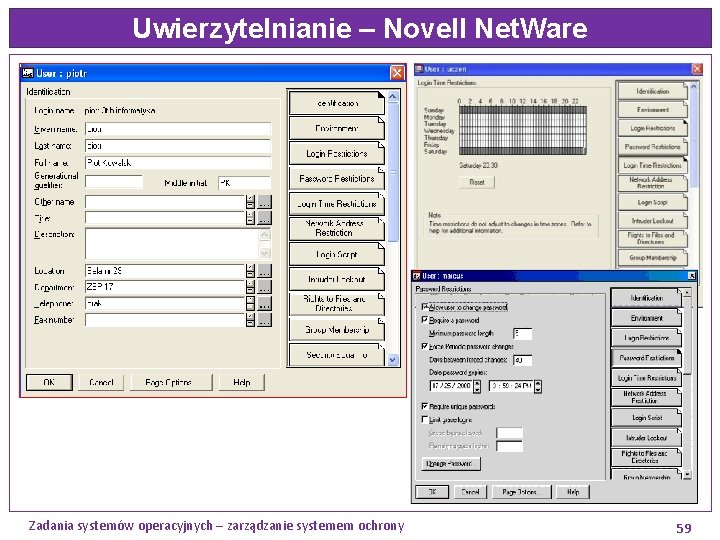Image resolution: width=720 pixels, height=540 pixels.
Task: Click browse button next to Telephone field
Action: (x=264, y=303)
